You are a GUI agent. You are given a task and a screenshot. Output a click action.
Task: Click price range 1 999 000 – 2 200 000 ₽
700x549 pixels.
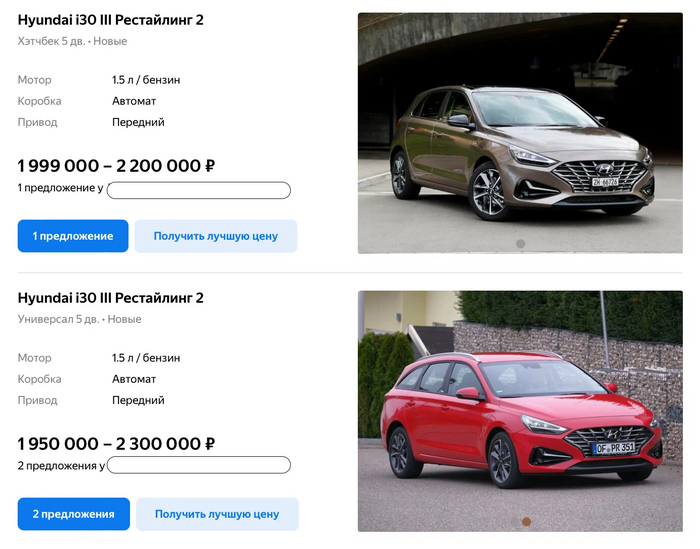click(116, 166)
